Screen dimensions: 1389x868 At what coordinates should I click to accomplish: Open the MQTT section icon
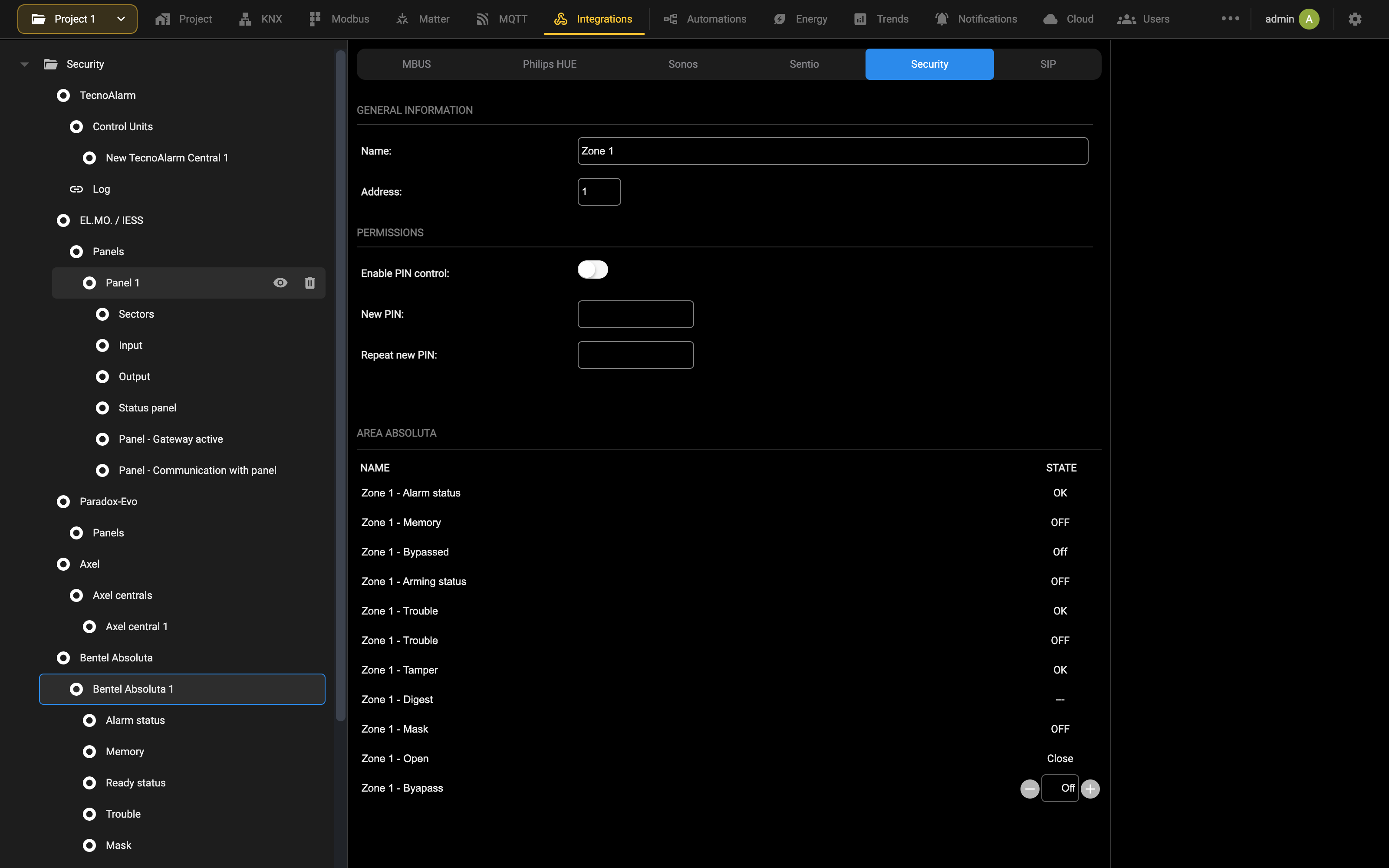pos(483,19)
